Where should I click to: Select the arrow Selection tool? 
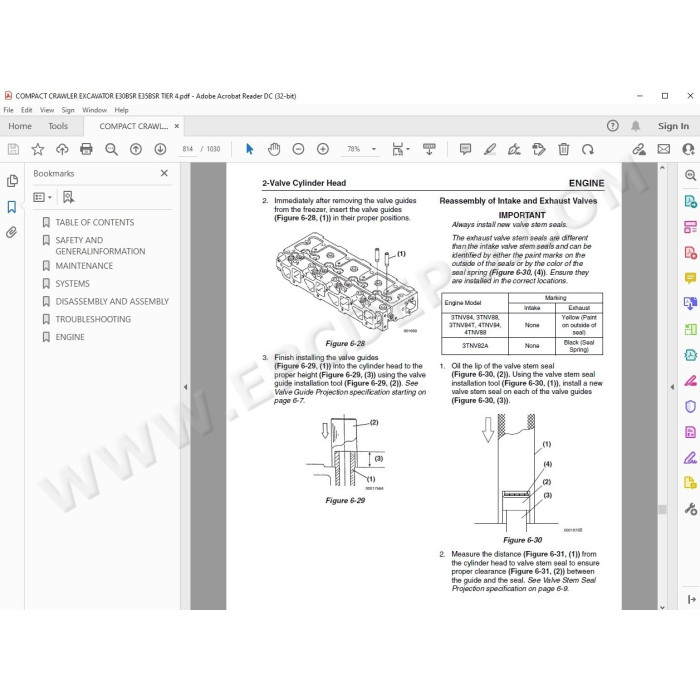(x=250, y=149)
